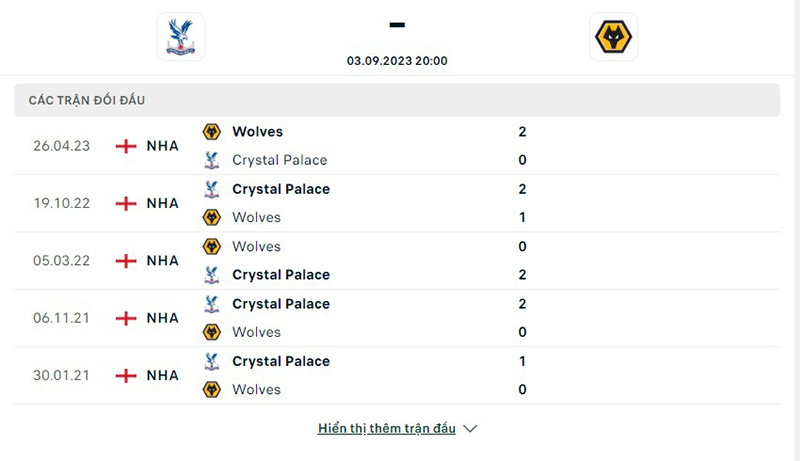Image resolution: width=800 pixels, height=461 pixels.
Task: Click Crystal Palace logo in 19.10.22 match
Action: coord(212,189)
